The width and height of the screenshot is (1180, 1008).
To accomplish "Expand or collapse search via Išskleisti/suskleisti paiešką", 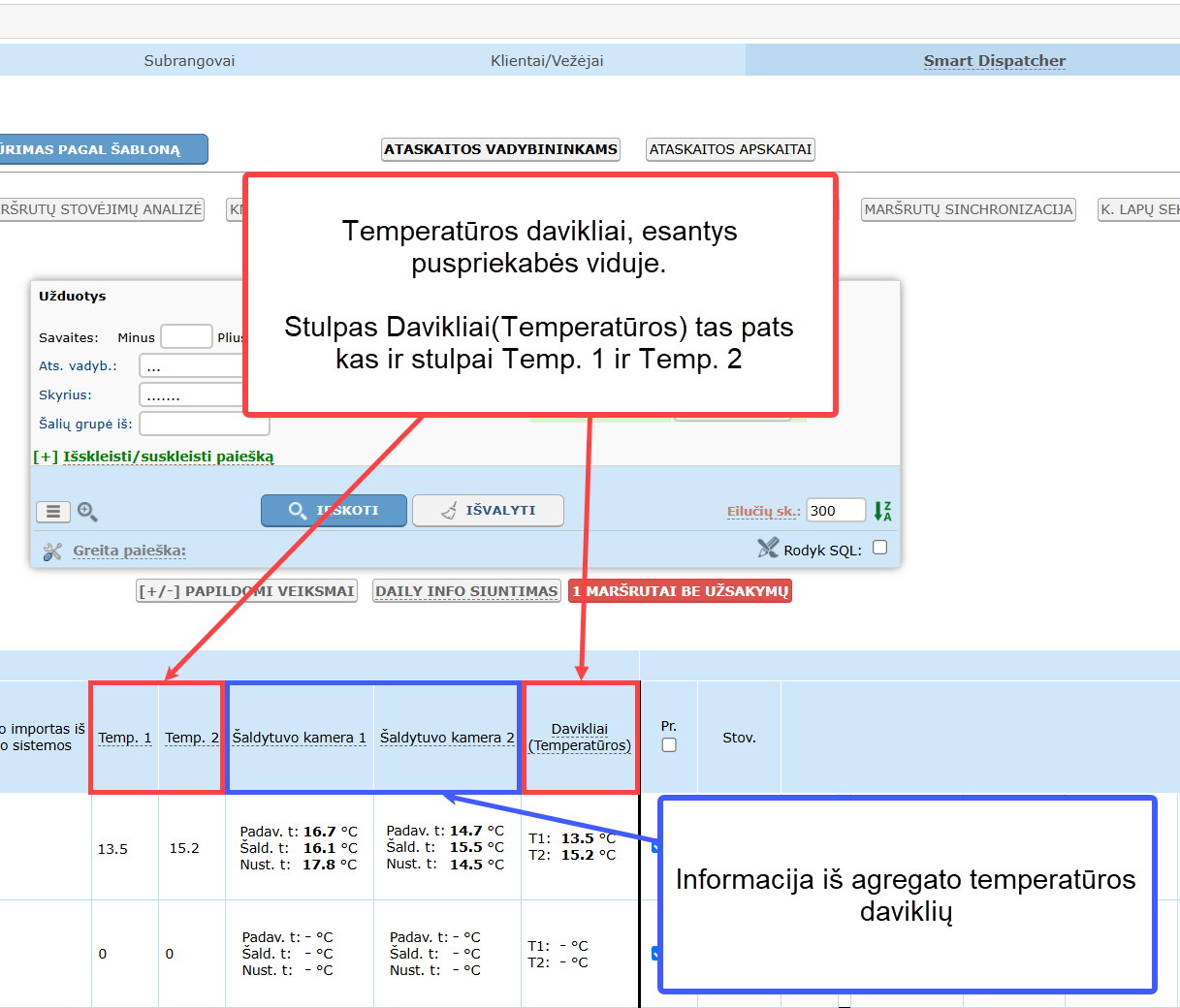I will tap(168, 457).
